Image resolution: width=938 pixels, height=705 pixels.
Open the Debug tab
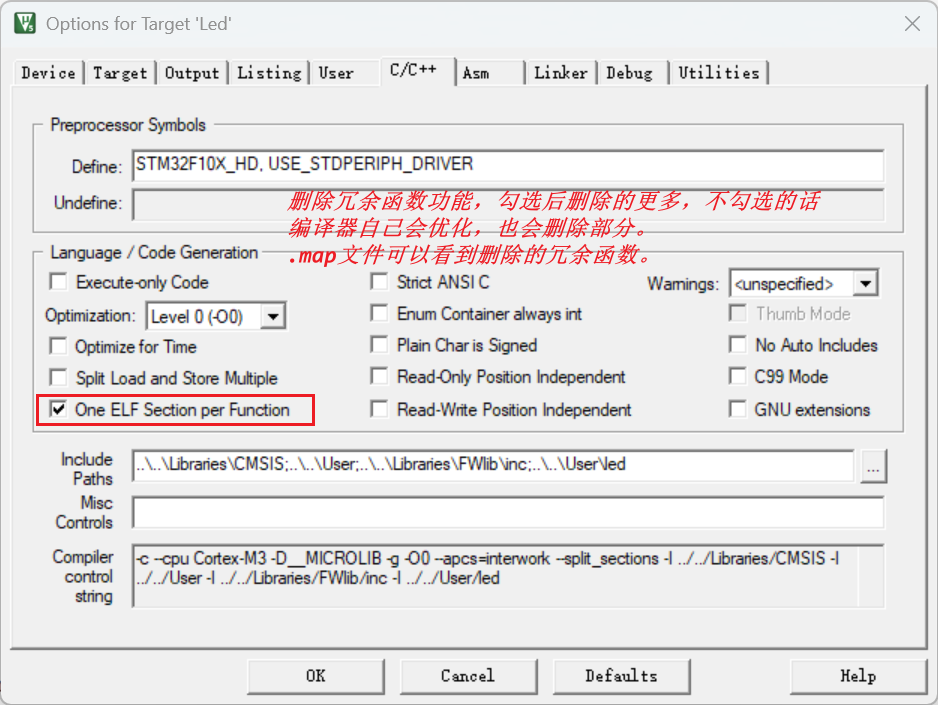point(629,73)
